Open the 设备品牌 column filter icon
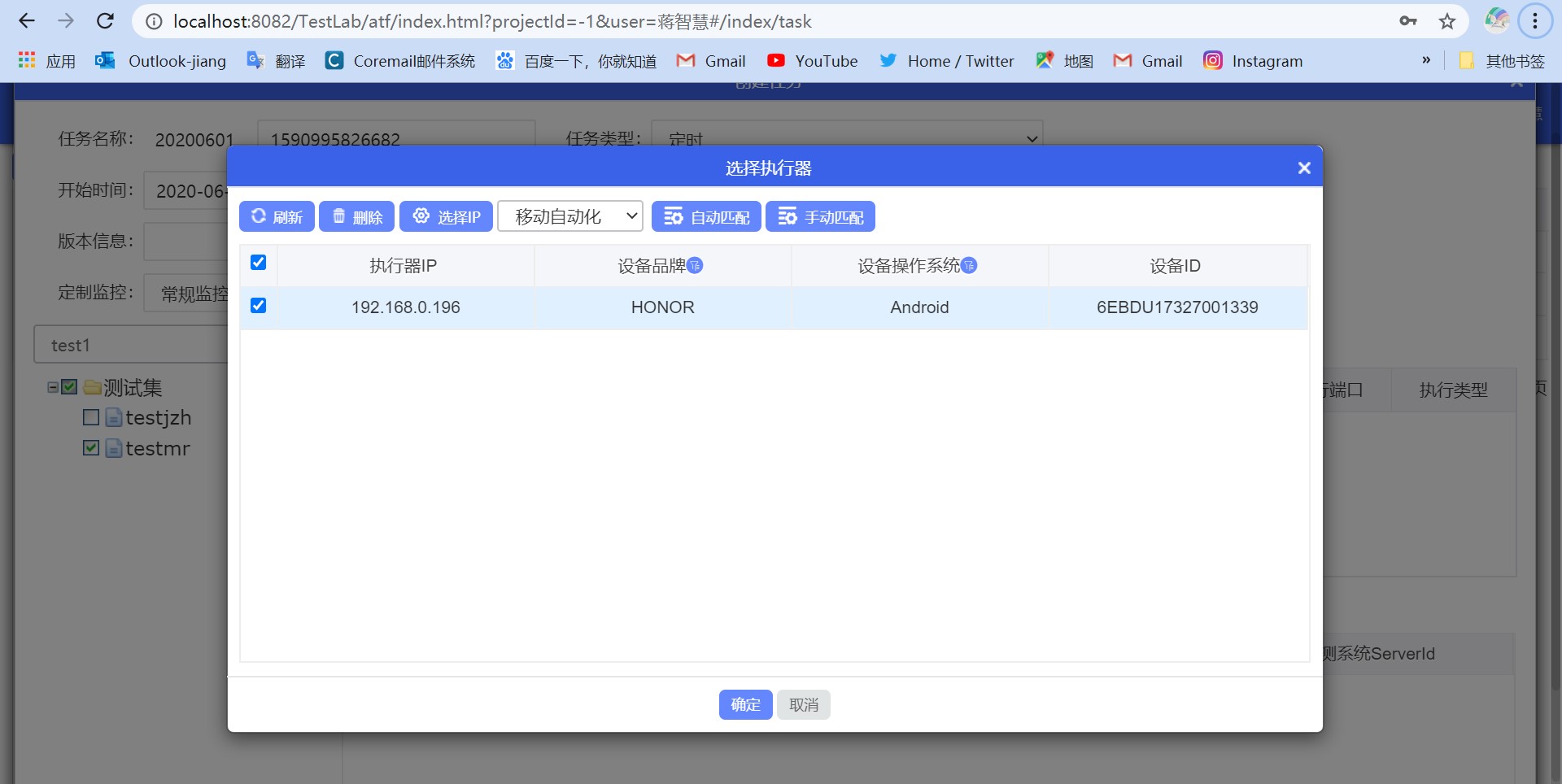Image resolution: width=1562 pixels, height=784 pixels. pyautogui.click(x=696, y=267)
